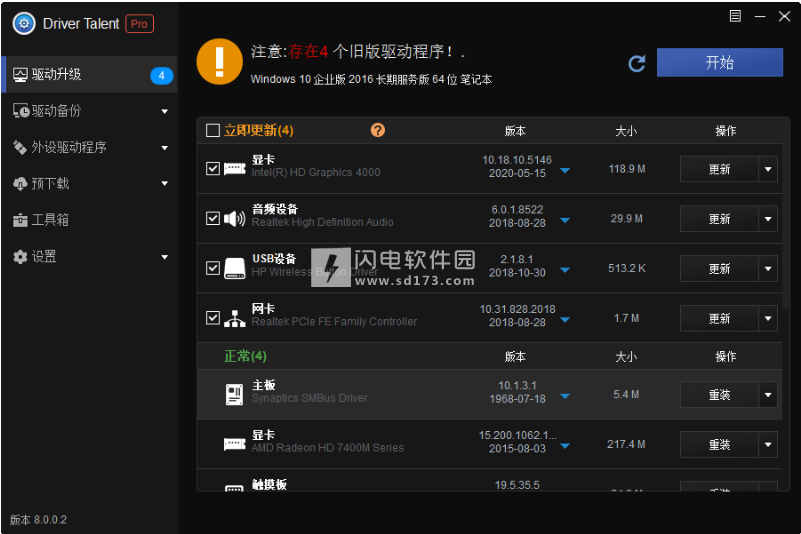Open action dropdown beside 主板 重装
Image resolution: width=801 pixels, height=534 pixels.
[768, 394]
